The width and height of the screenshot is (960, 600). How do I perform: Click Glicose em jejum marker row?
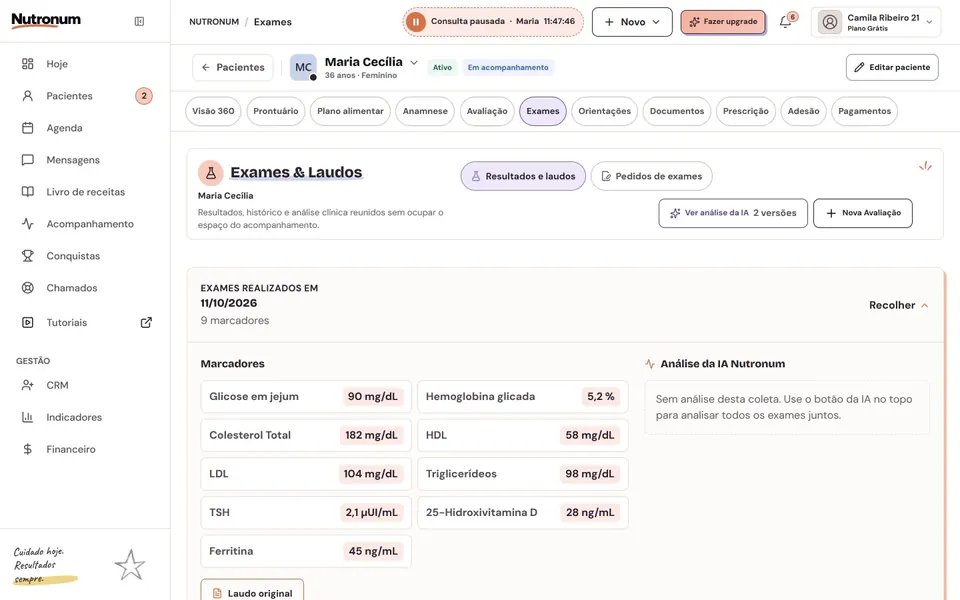tap(306, 397)
